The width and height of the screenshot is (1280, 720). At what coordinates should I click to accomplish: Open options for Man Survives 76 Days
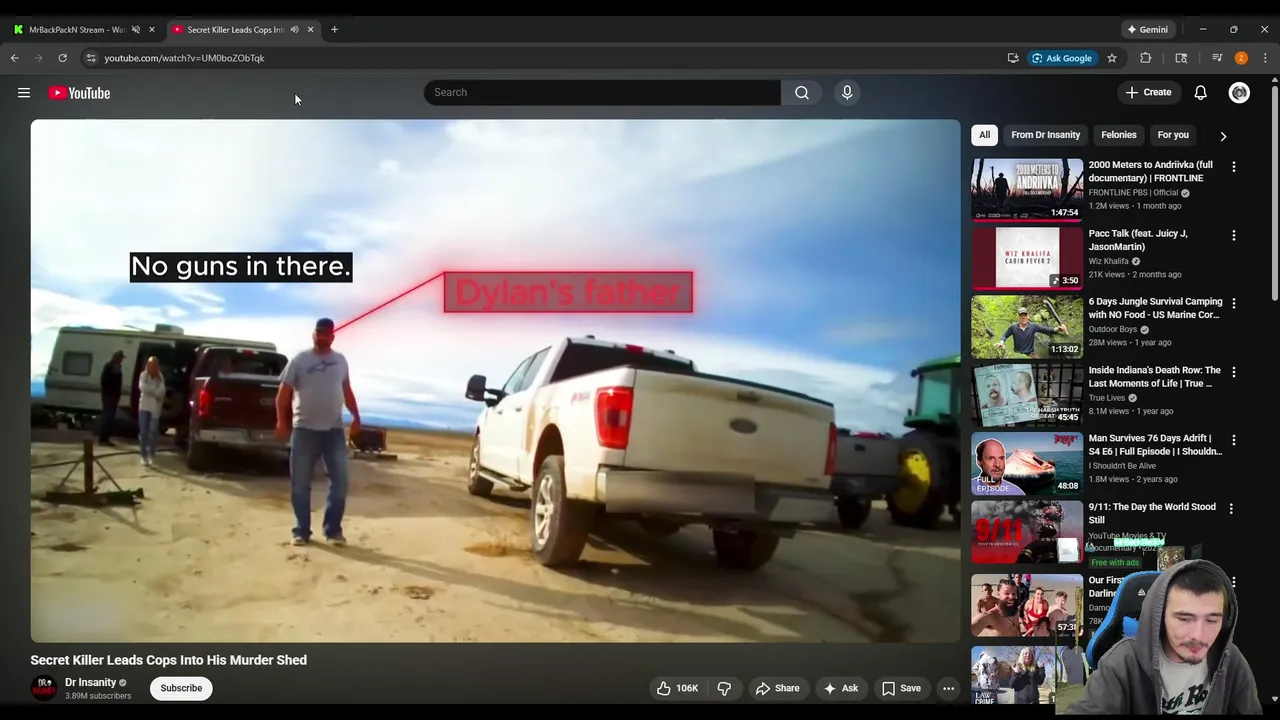click(1233, 440)
